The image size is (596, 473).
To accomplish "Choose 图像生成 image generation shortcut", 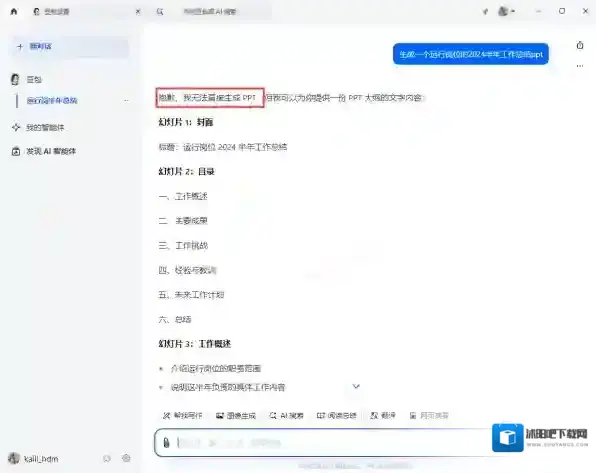I will [236, 416].
